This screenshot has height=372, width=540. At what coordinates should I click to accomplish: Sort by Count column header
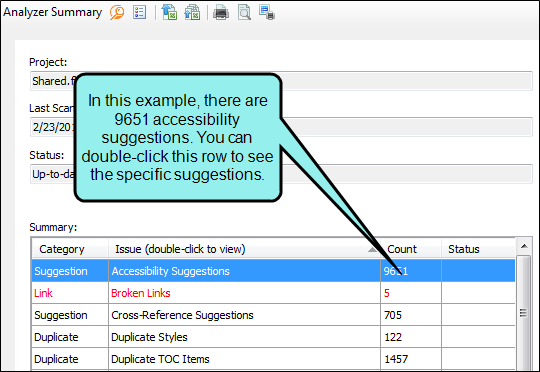[x=411, y=249]
